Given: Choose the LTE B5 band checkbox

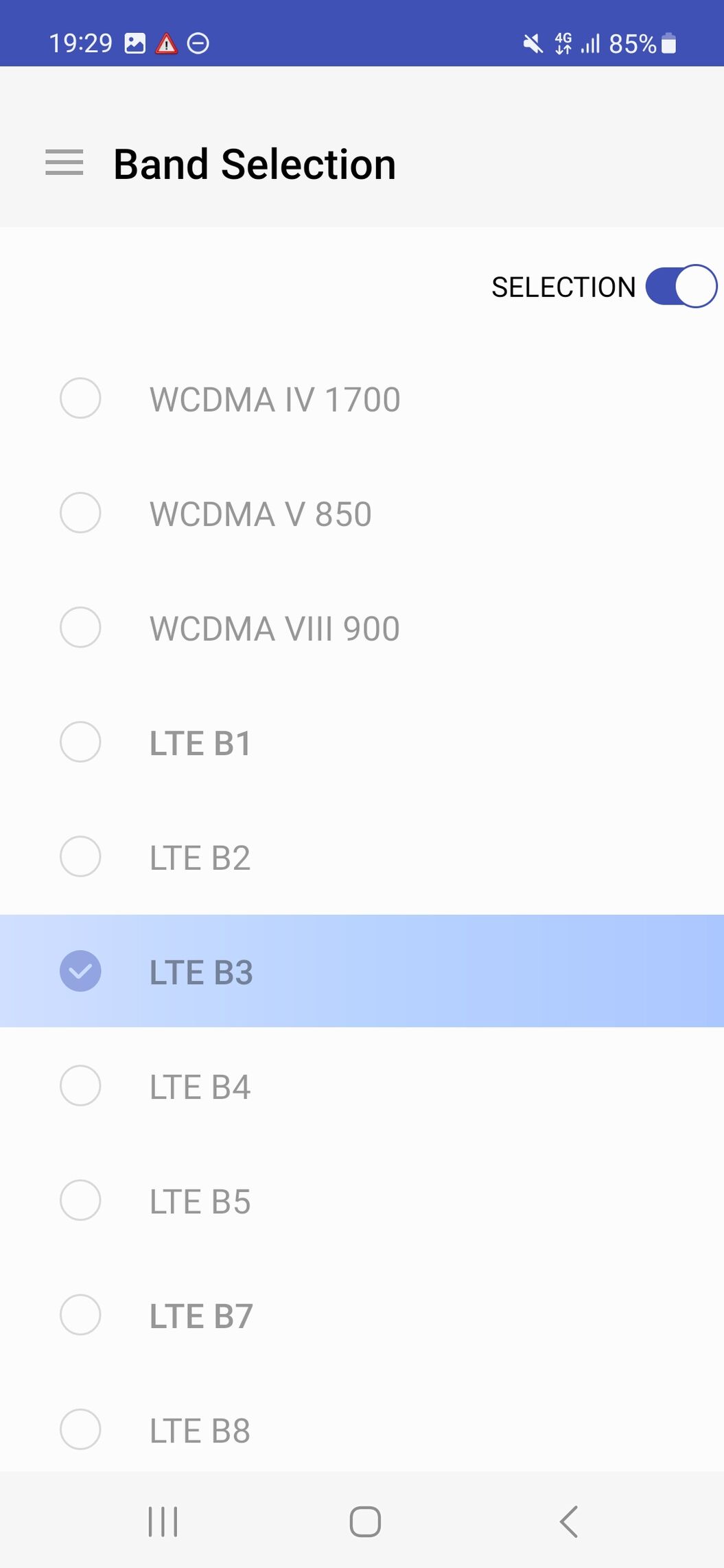Looking at the screenshot, I should [x=80, y=1200].
